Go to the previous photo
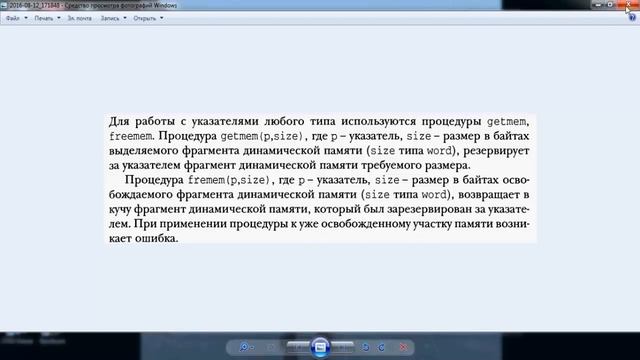The image size is (640, 360). pyautogui.click(x=298, y=347)
